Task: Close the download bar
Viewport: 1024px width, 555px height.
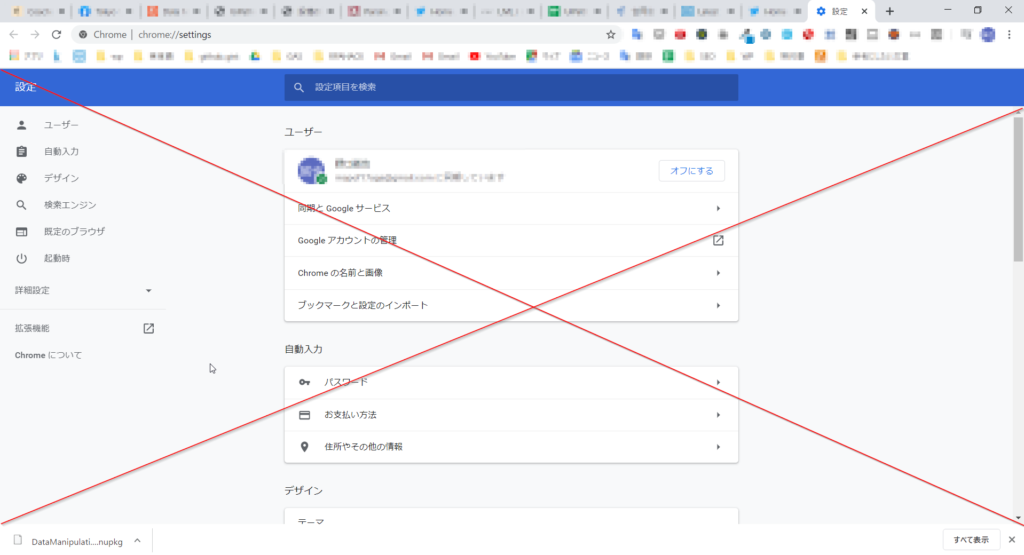Action: pyautogui.click(x=1012, y=540)
